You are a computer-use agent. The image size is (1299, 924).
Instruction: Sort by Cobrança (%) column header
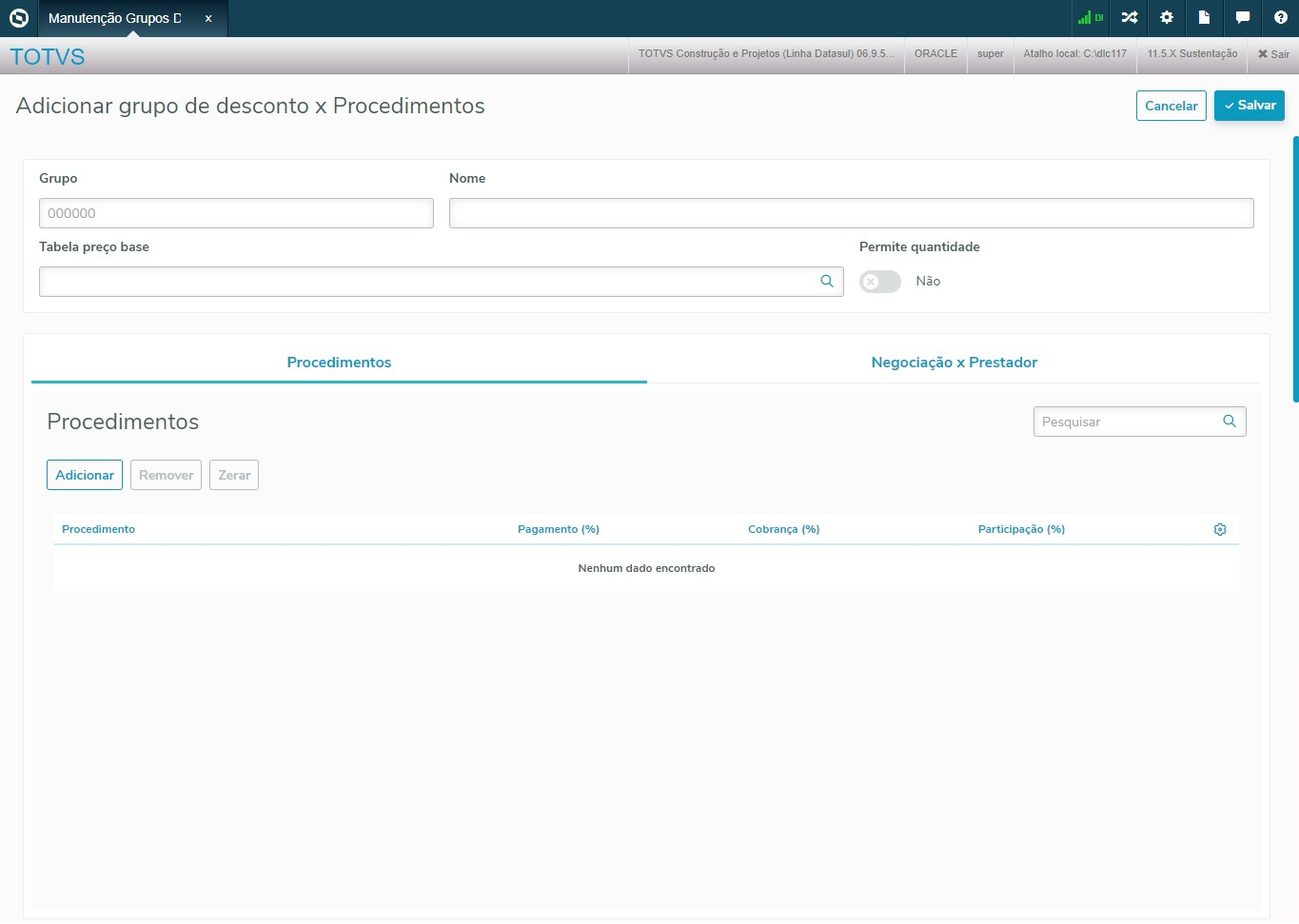(x=783, y=529)
